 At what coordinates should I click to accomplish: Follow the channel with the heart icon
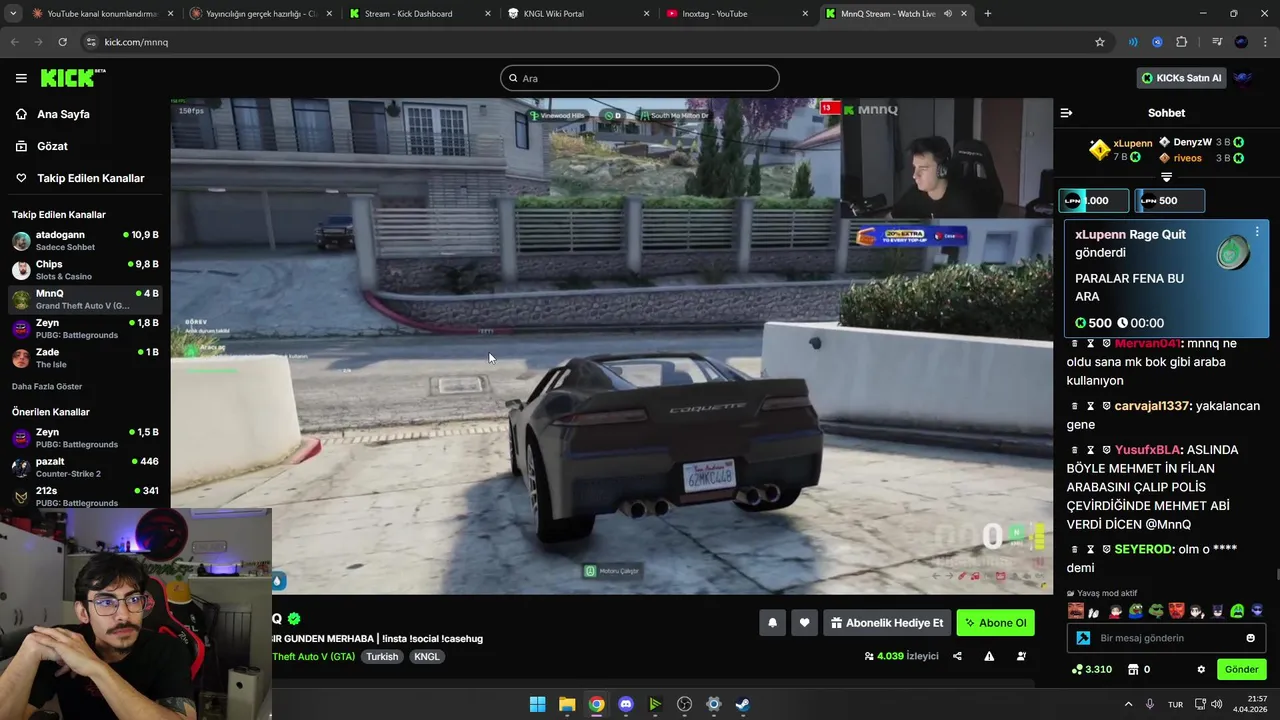[x=804, y=623]
